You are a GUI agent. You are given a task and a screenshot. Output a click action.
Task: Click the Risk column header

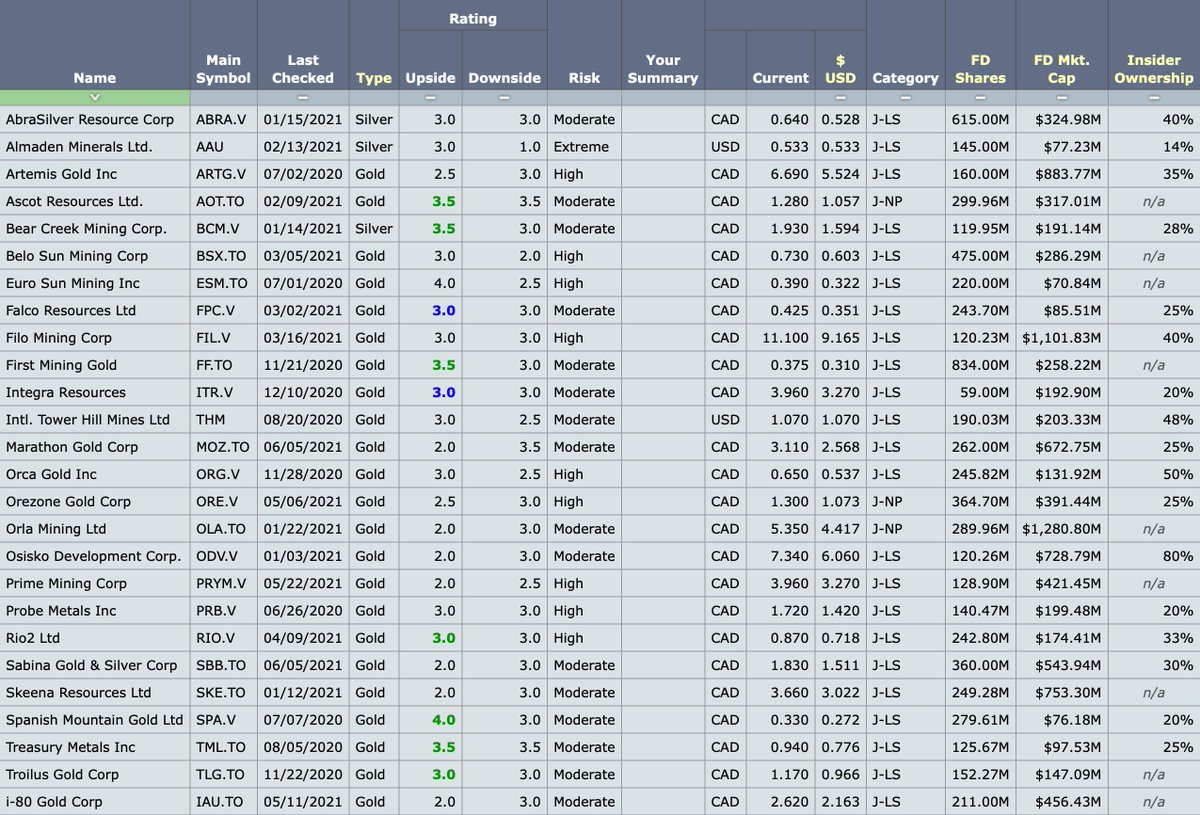point(584,78)
